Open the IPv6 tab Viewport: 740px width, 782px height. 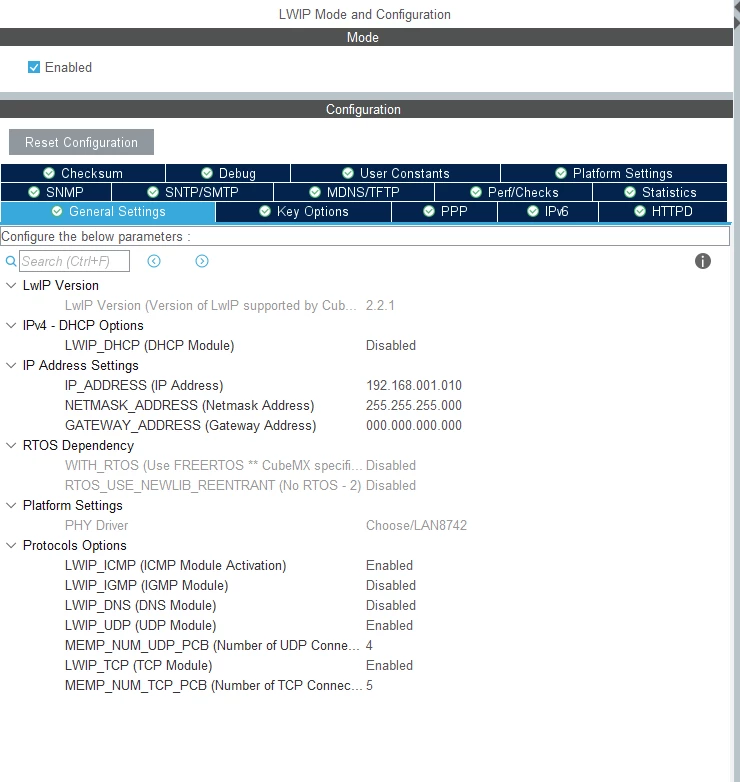coord(548,211)
